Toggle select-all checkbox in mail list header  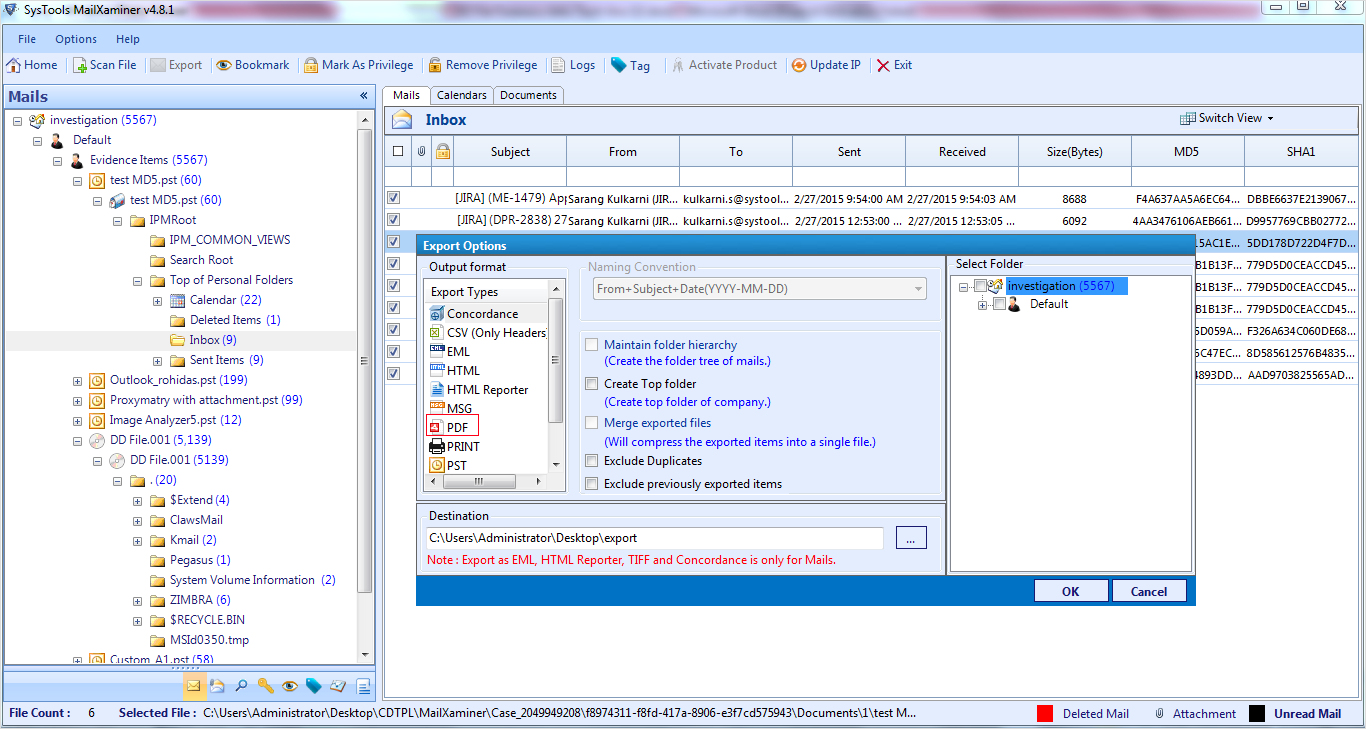(x=398, y=152)
